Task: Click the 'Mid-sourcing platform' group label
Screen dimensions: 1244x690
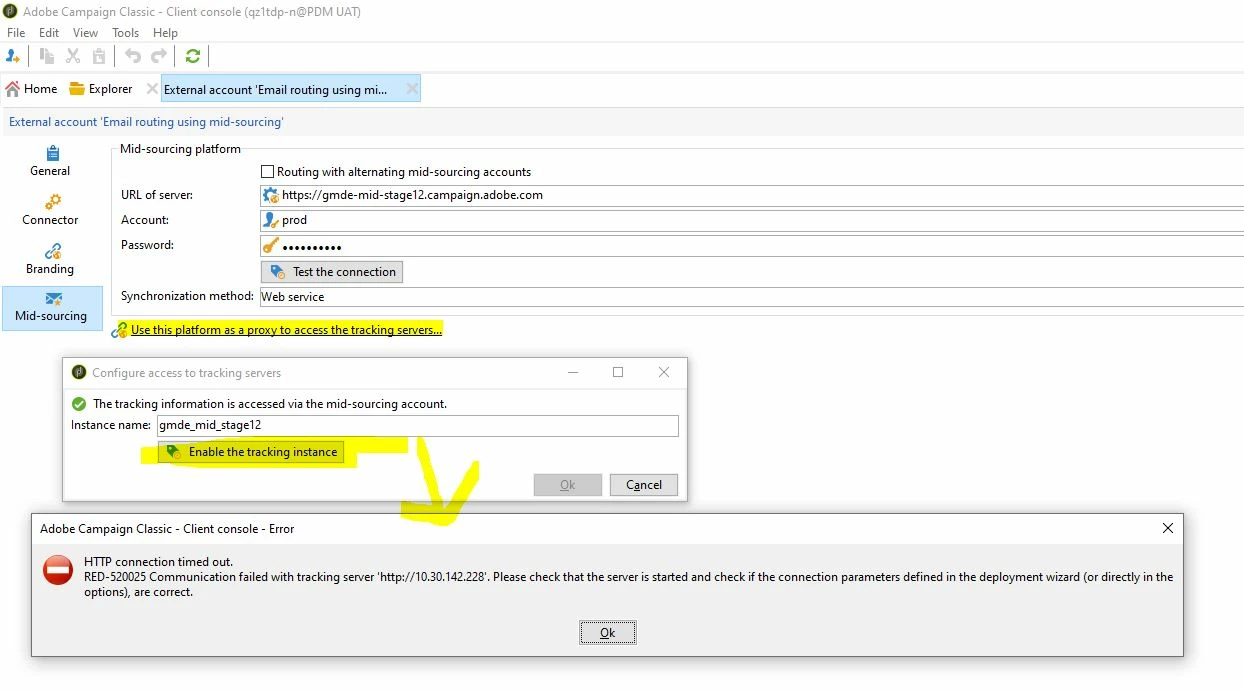Action: click(180, 149)
